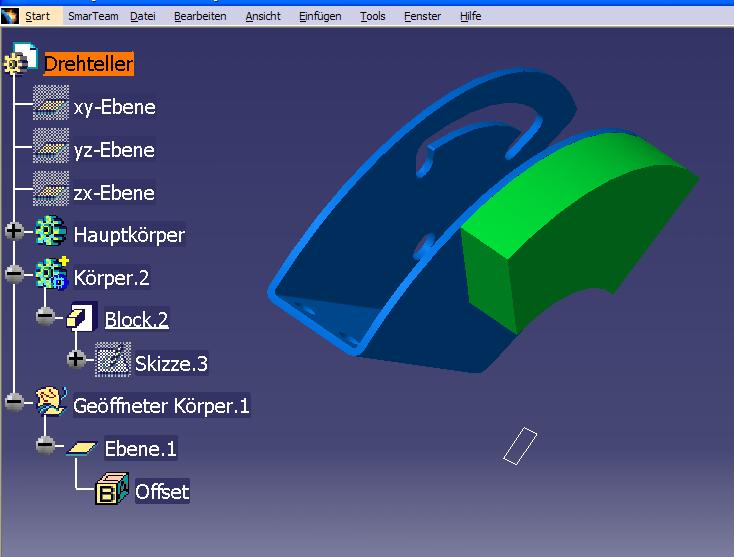
Task: Click the Block.2 pad feature icon
Action: [x=81, y=316]
